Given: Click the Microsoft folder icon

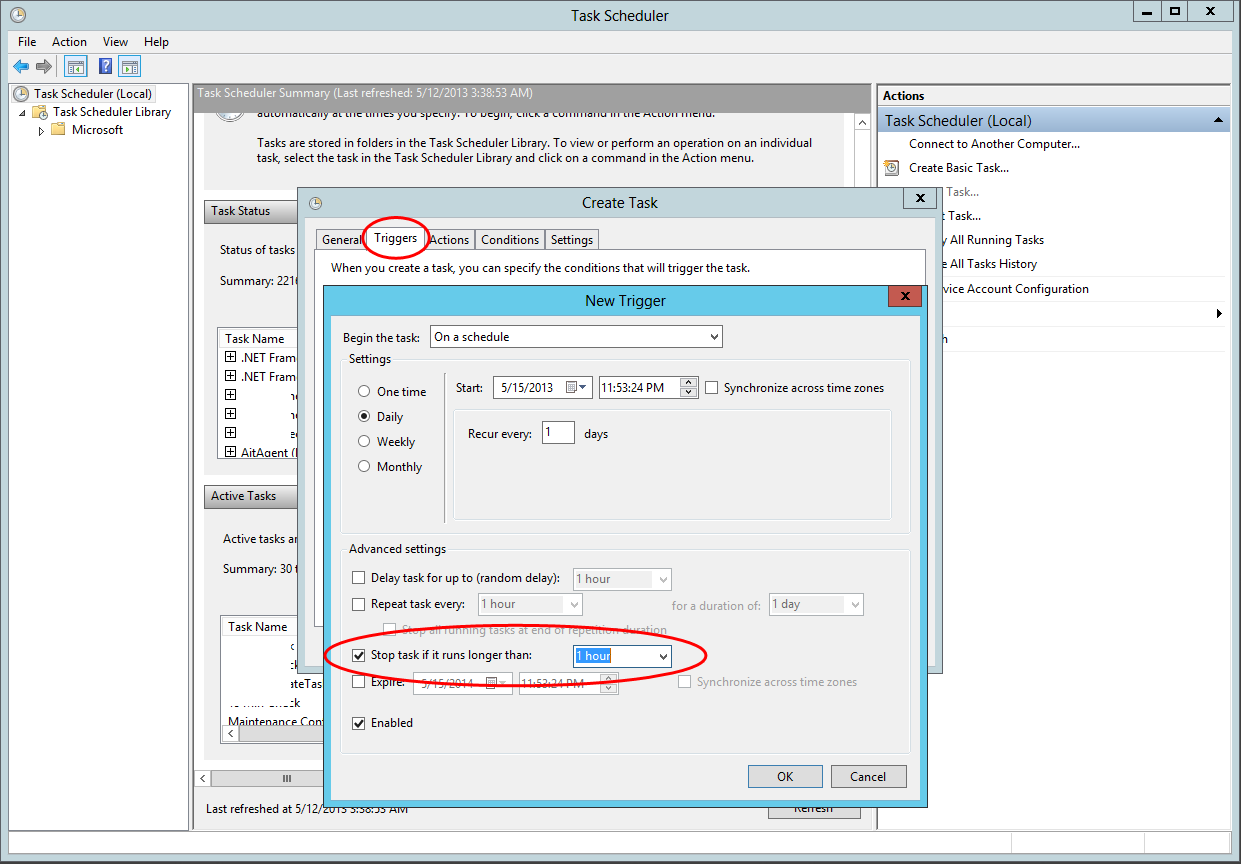Looking at the screenshot, I should [x=57, y=129].
